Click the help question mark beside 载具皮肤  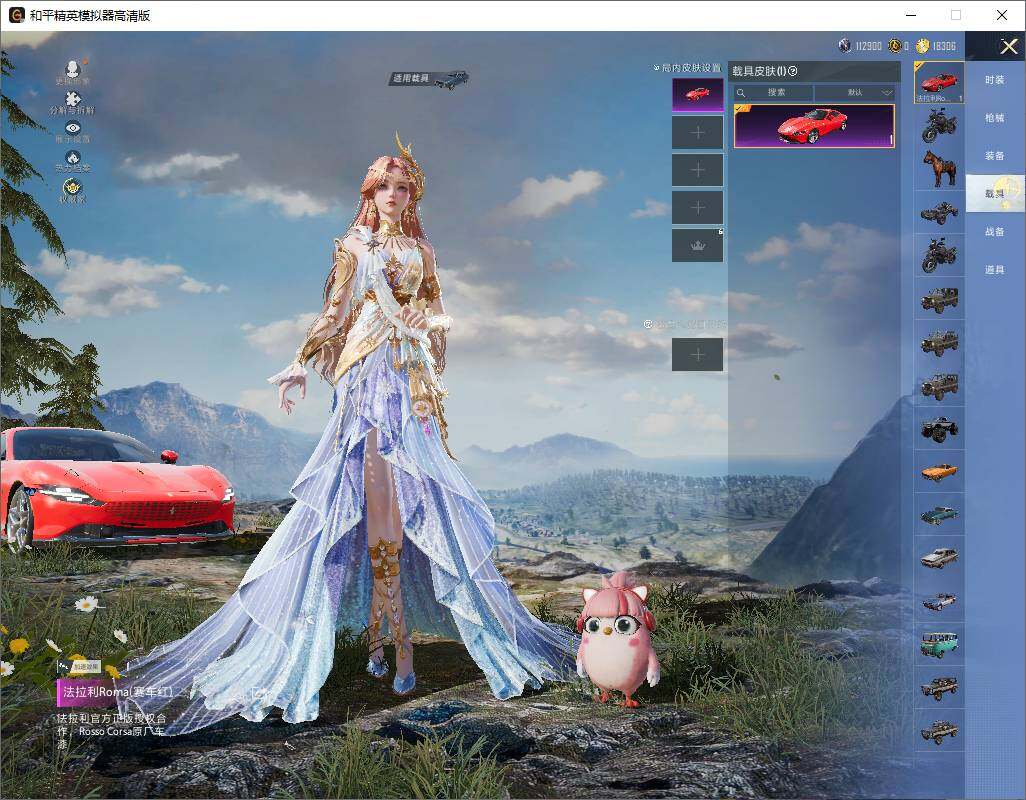[793, 71]
